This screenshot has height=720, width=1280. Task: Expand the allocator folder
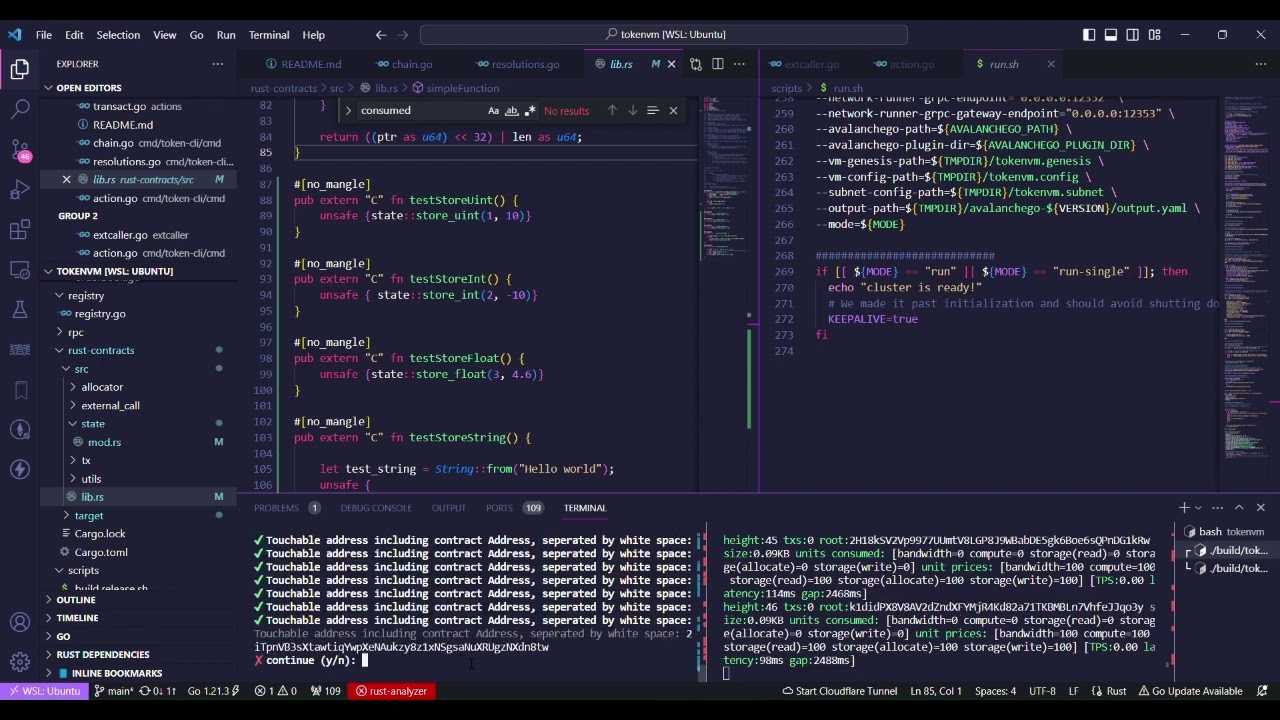pyautogui.click(x=102, y=387)
